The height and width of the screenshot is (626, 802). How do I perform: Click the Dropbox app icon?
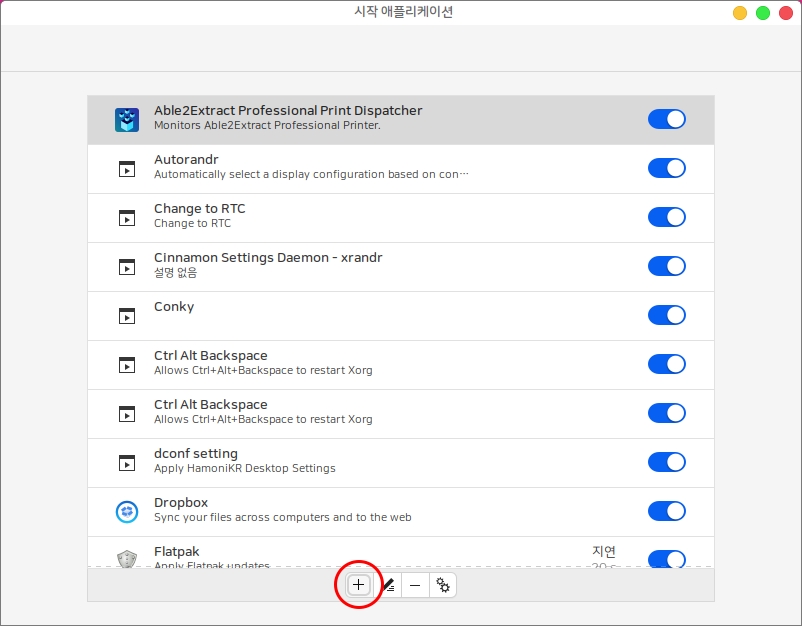[x=127, y=512]
